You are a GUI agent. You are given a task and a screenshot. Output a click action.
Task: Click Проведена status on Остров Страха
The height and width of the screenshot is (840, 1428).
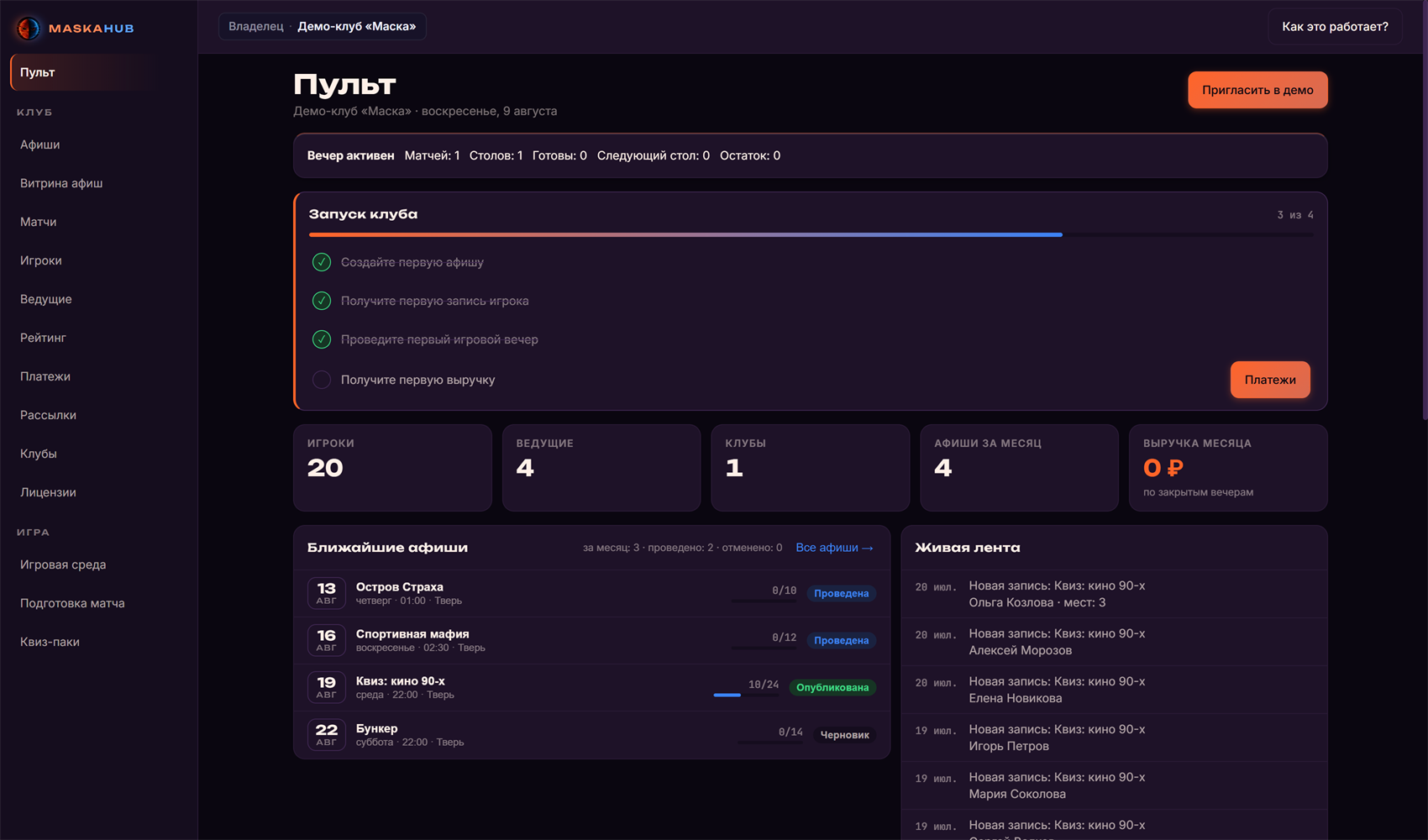click(841, 594)
